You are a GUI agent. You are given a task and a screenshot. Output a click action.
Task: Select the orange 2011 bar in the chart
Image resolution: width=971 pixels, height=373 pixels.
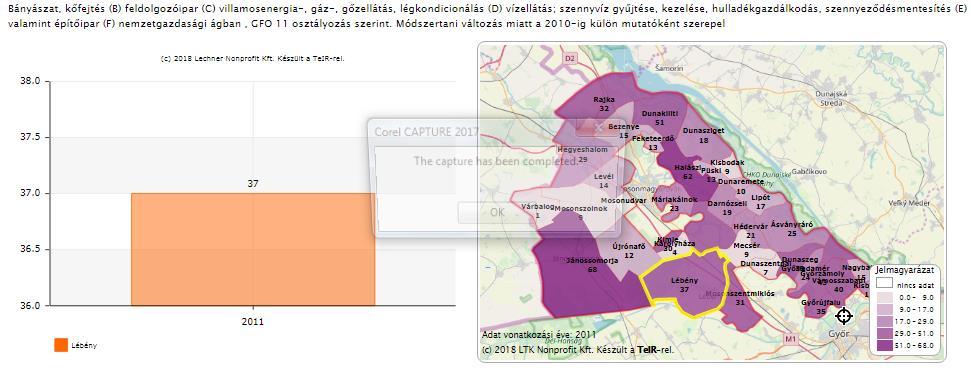click(x=253, y=249)
